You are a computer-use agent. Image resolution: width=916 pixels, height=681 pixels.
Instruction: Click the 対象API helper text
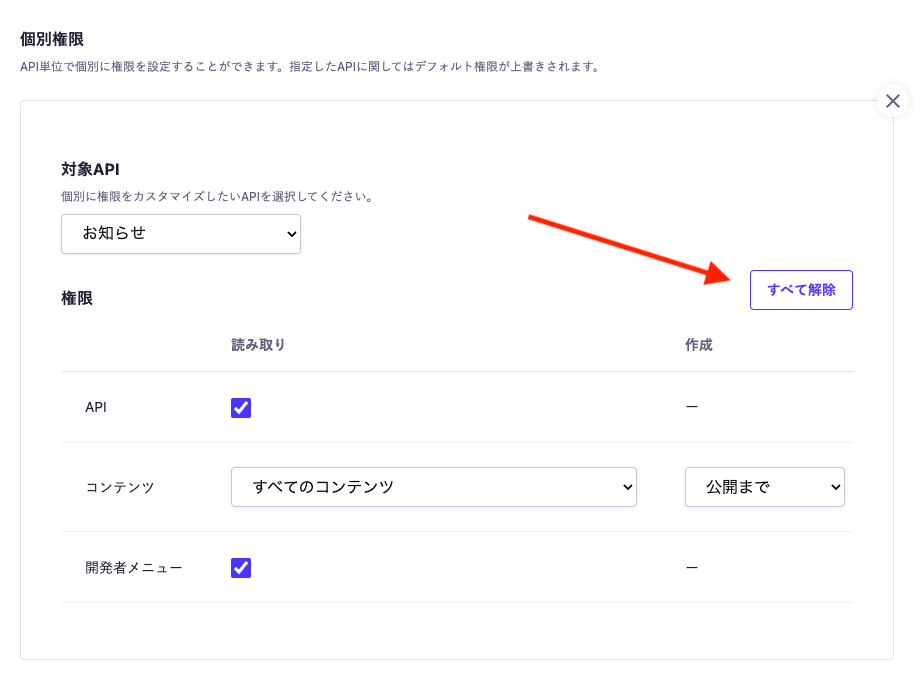(x=217, y=197)
